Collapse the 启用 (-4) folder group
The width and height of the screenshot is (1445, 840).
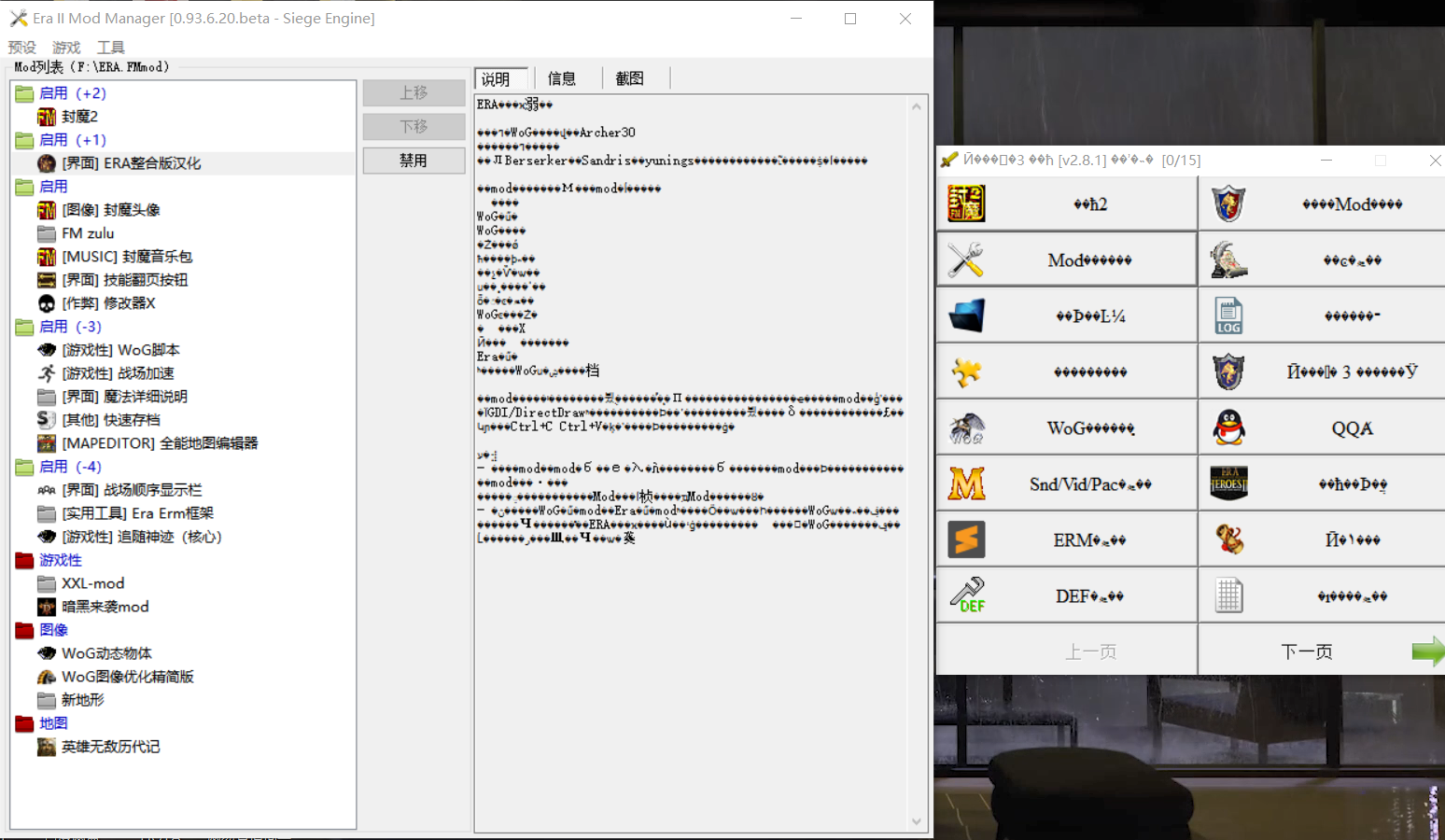[x=24, y=467]
